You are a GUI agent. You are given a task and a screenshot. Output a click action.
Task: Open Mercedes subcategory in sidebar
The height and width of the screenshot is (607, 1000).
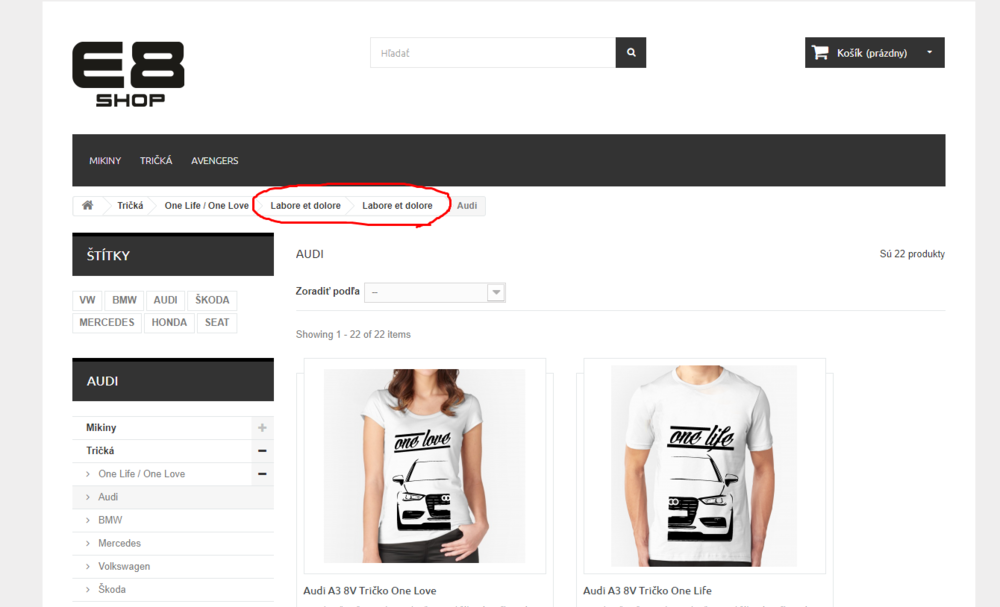pos(119,543)
